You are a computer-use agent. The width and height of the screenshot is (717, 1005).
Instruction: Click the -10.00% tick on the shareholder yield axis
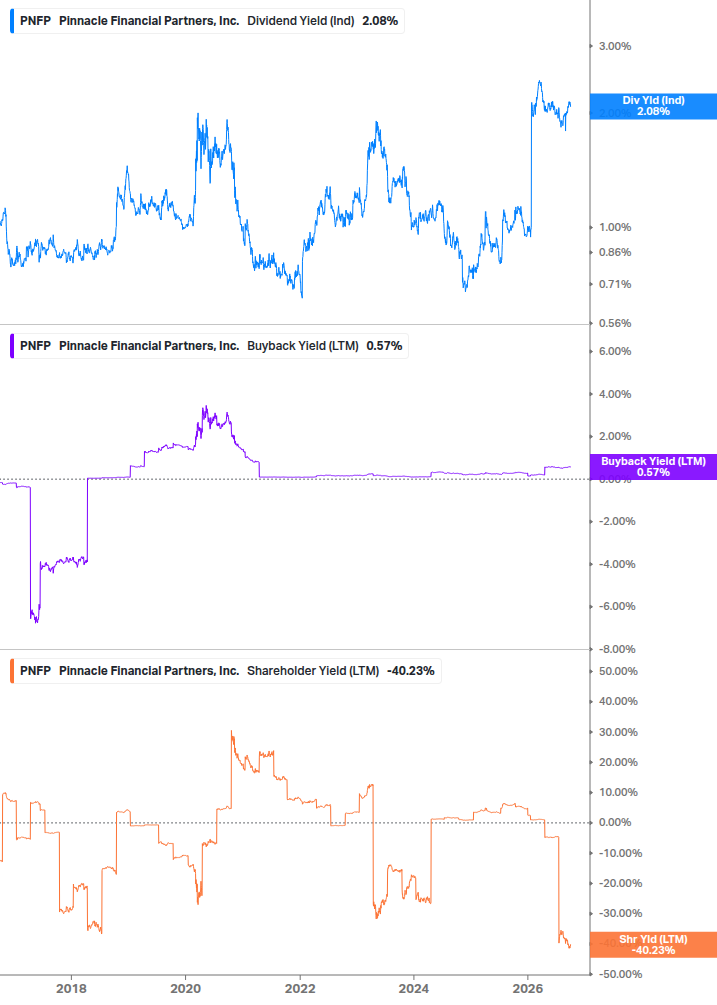(x=620, y=853)
